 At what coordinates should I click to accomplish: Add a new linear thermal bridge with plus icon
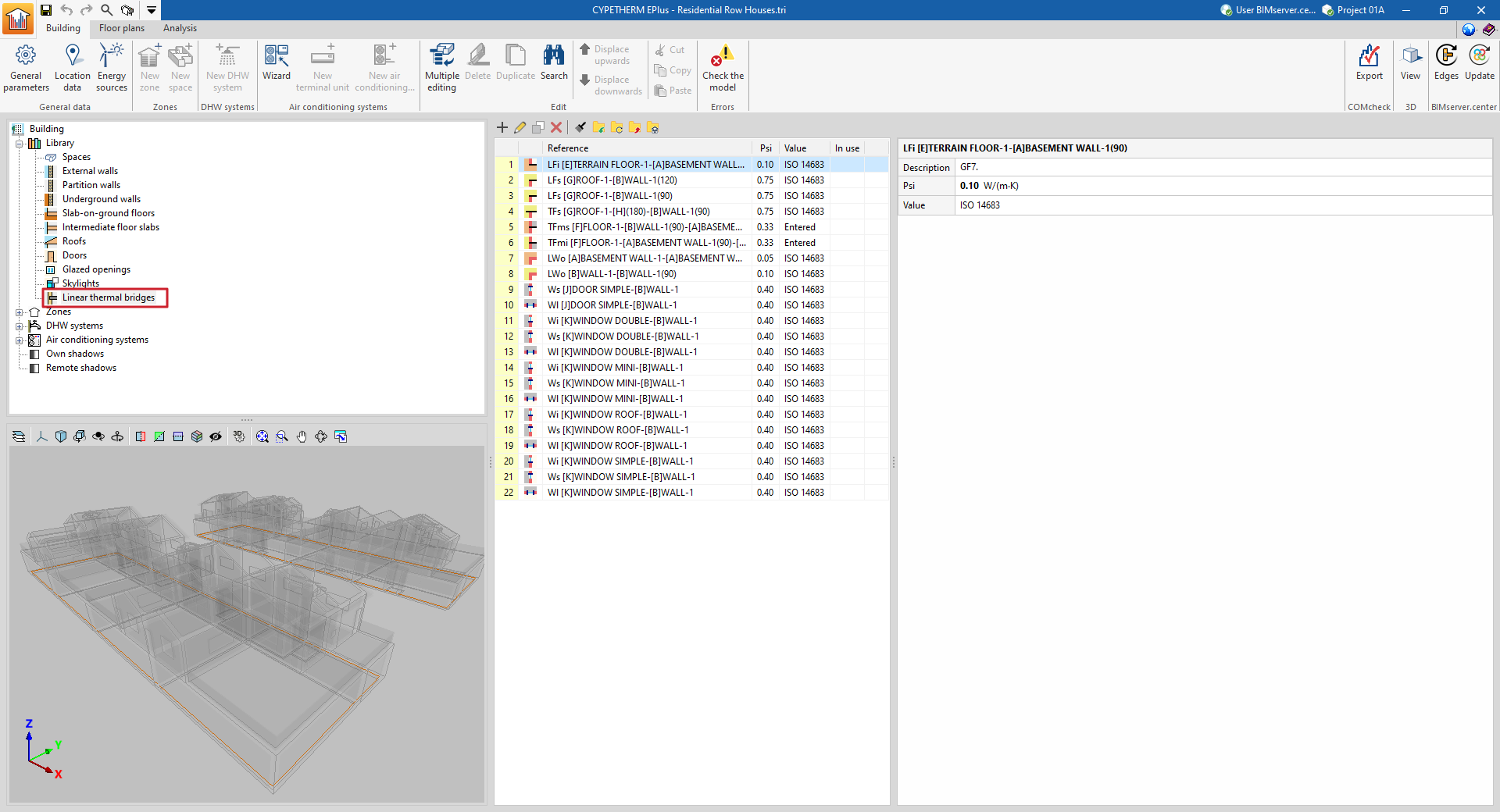502,127
